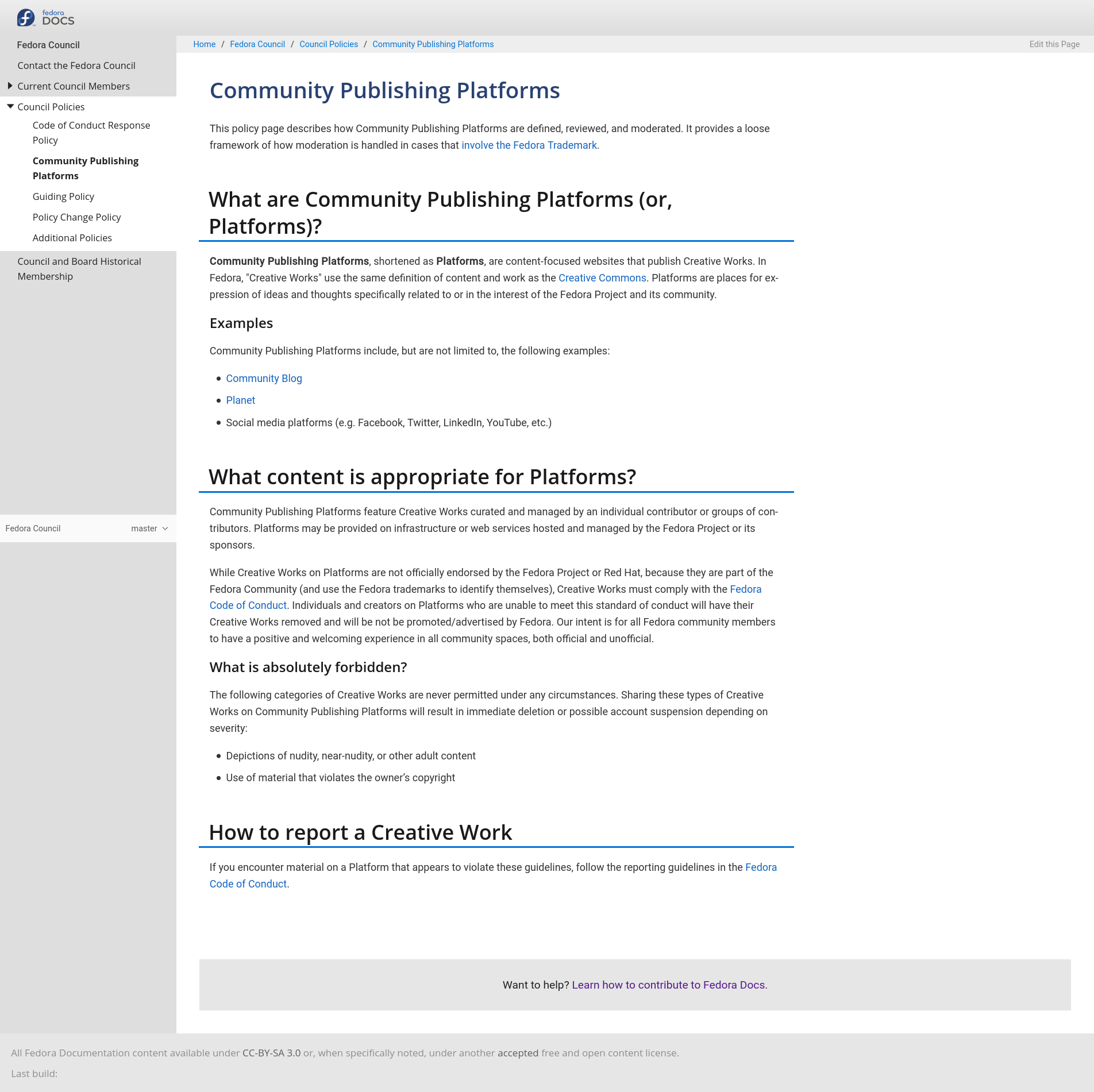The height and width of the screenshot is (1092, 1094).
Task: Click the 'accepted' license link in footer
Action: pyautogui.click(x=518, y=1053)
